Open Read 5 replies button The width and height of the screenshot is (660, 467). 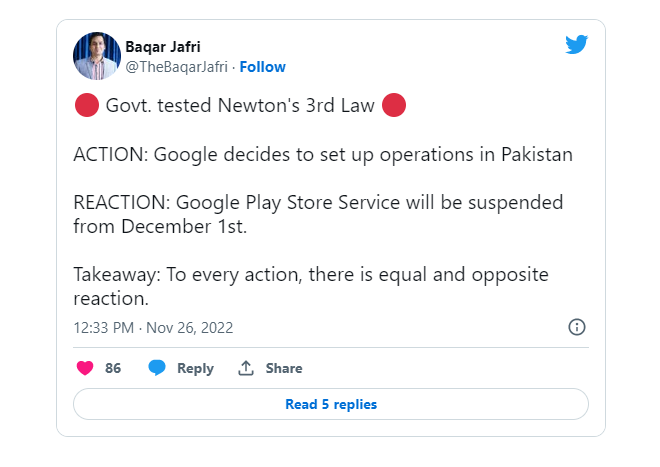(x=331, y=404)
